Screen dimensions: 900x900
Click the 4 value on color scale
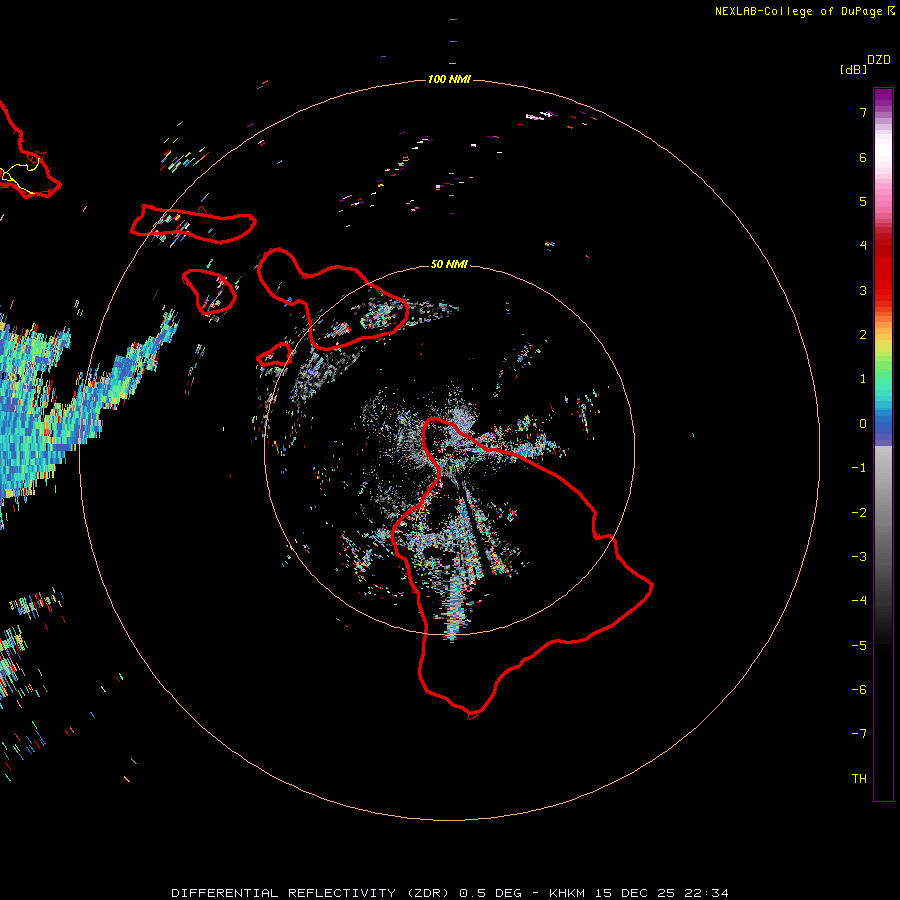pos(863,246)
